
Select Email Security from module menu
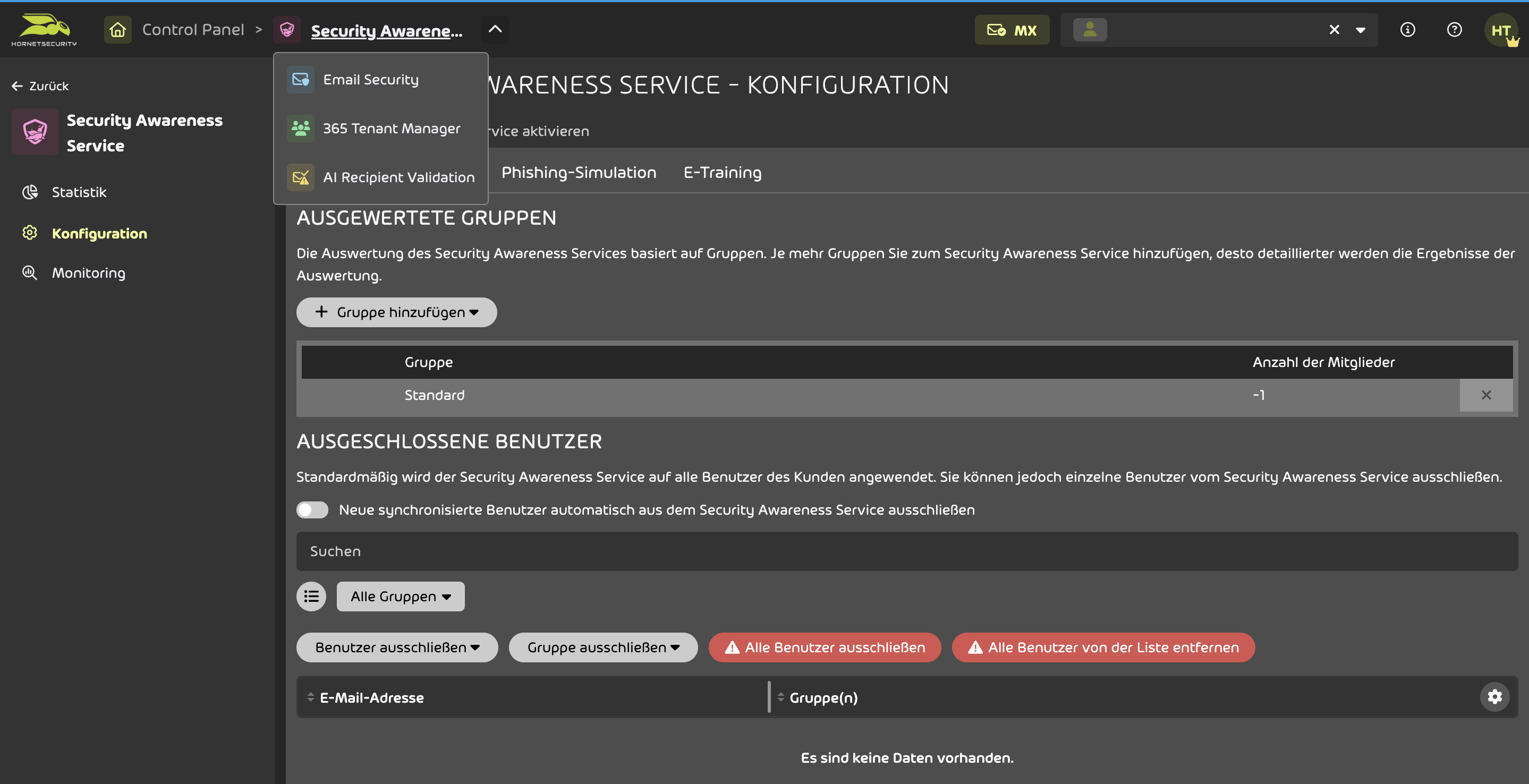(x=380, y=80)
